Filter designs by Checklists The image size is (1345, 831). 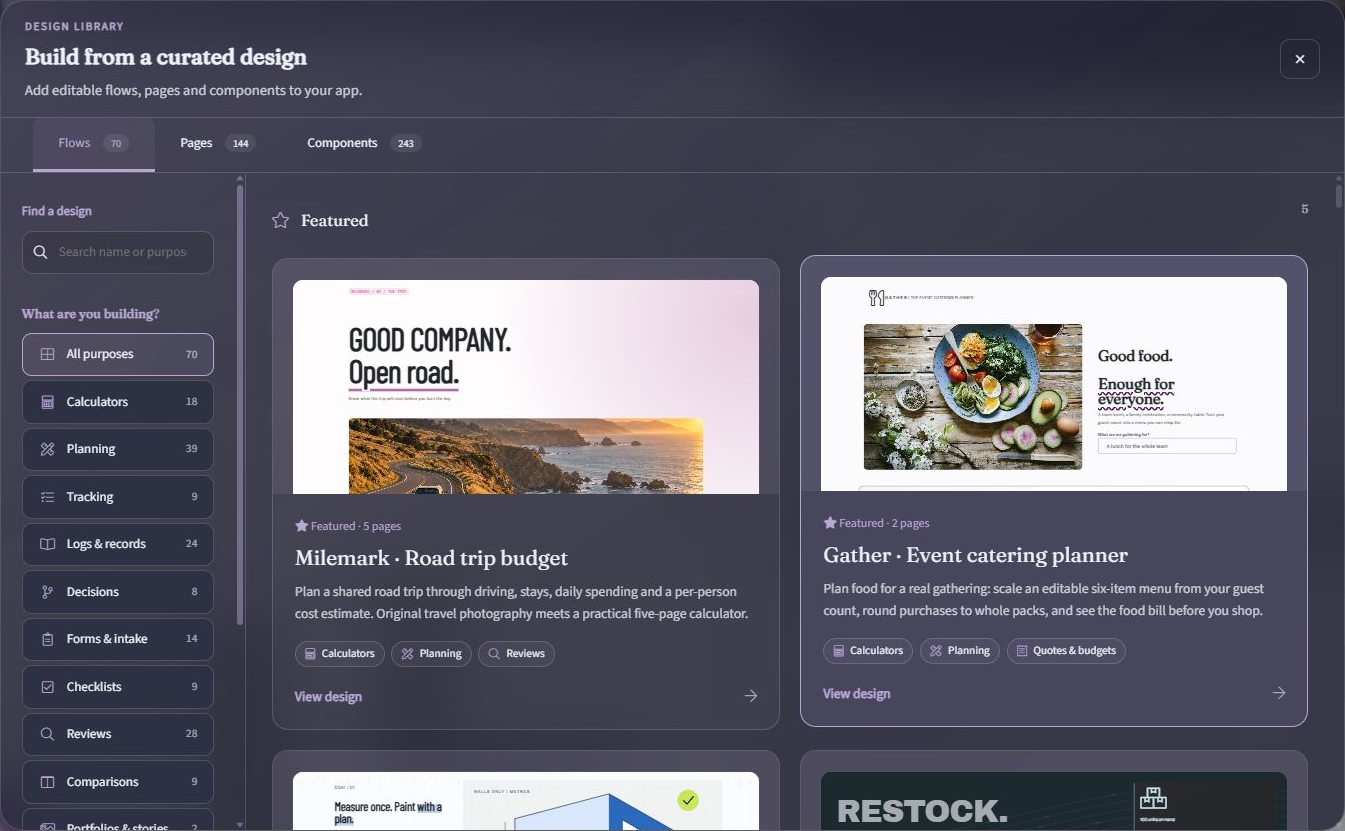(x=118, y=687)
